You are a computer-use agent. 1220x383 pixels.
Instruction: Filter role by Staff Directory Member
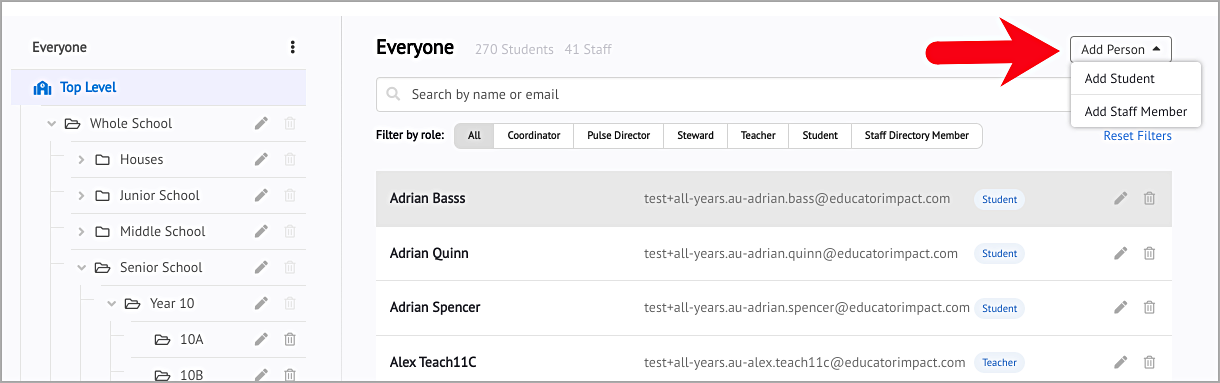916,136
